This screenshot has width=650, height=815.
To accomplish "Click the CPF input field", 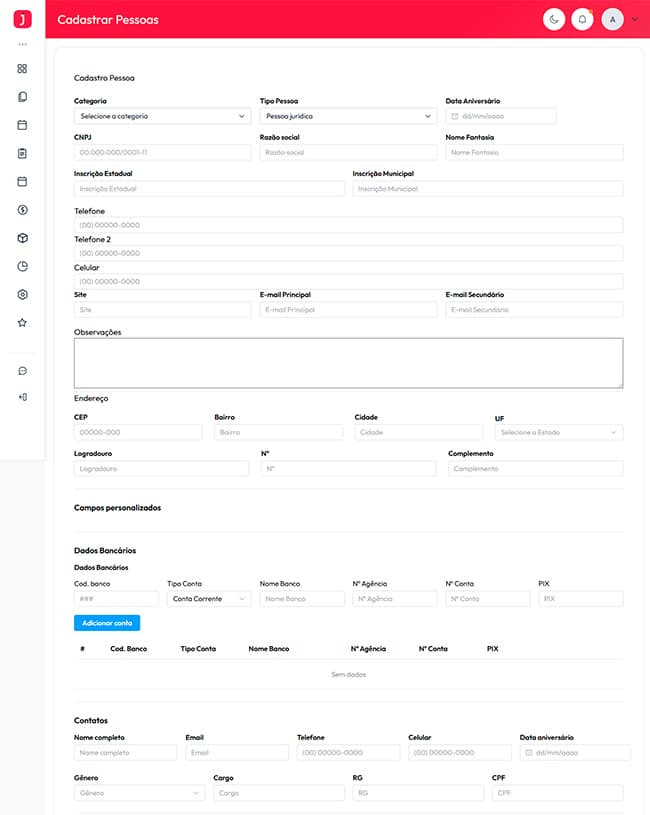I will (x=558, y=793).
